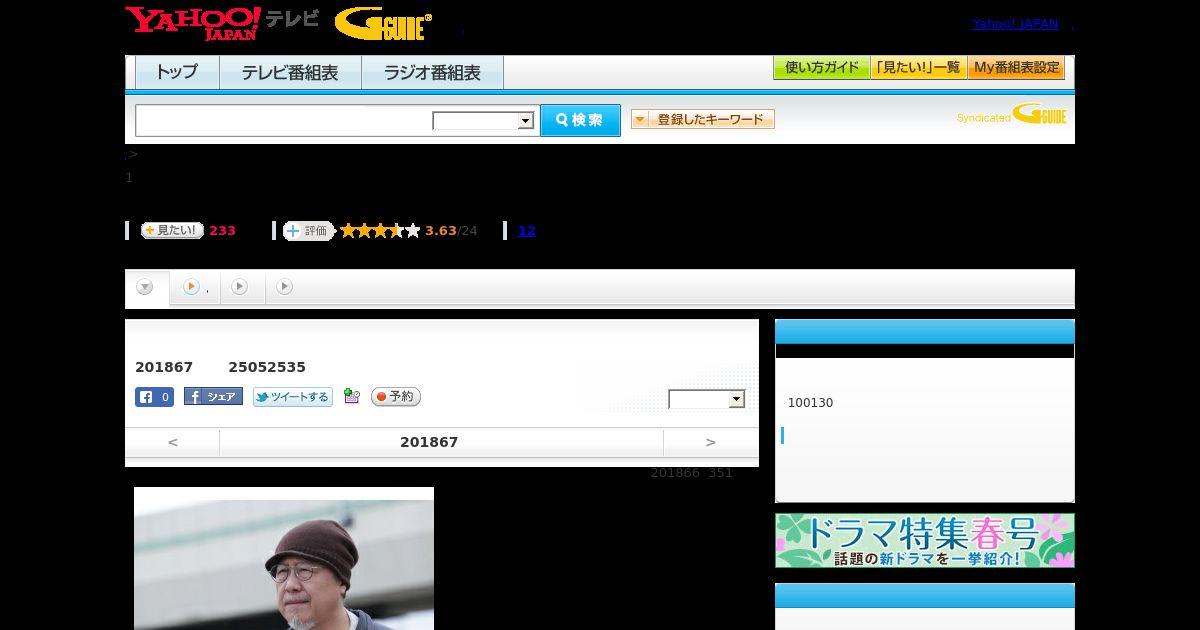Go to previous date with < arrow
Screen dimensions: 1200x630
(x=173, y=442)
